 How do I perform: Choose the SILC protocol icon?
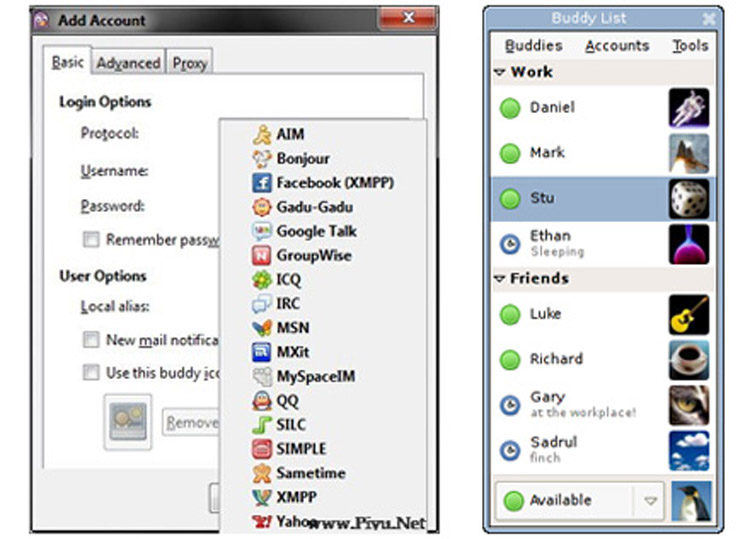click(x=262, y=425)
